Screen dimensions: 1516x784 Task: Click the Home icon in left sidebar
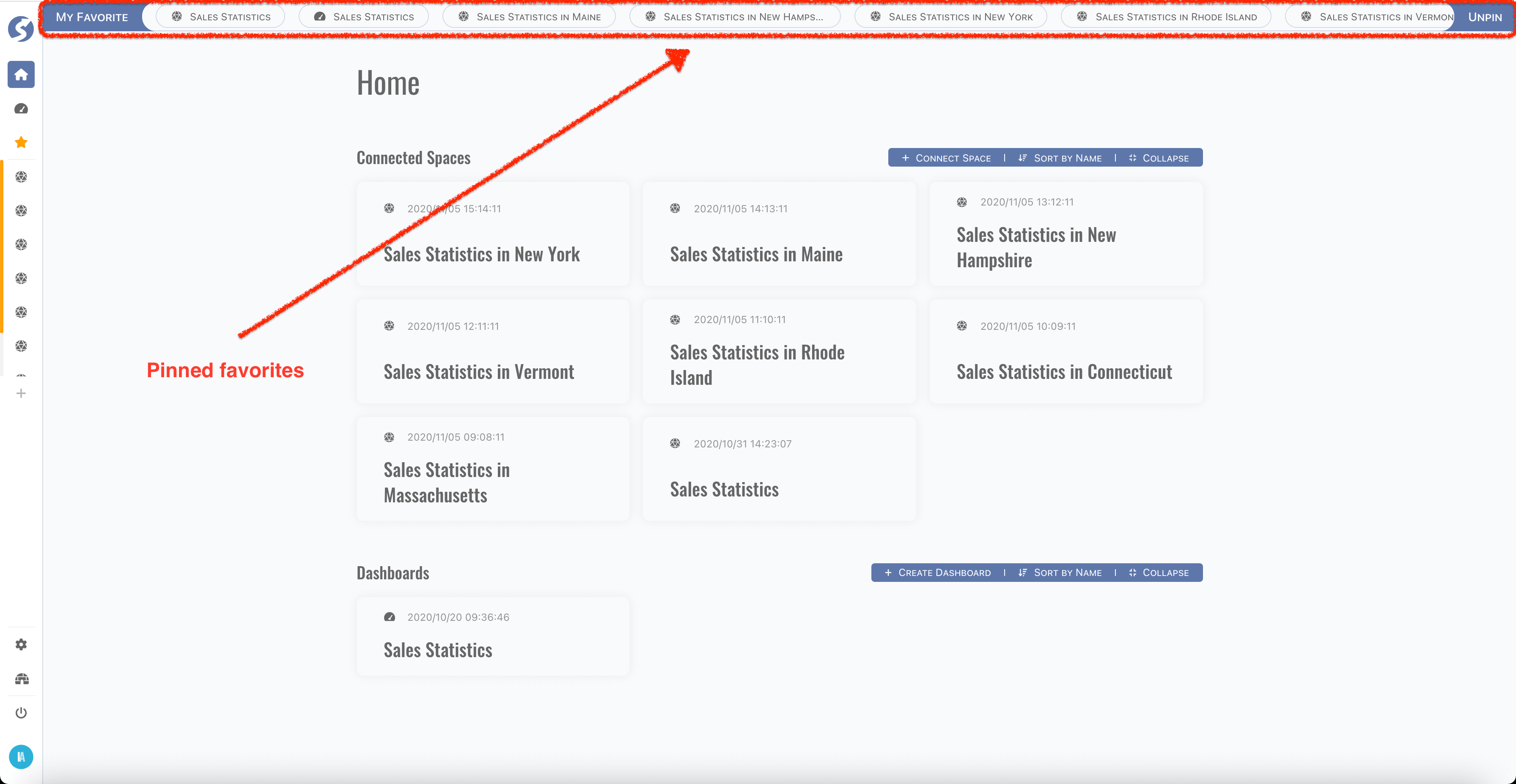coord(22,74)
